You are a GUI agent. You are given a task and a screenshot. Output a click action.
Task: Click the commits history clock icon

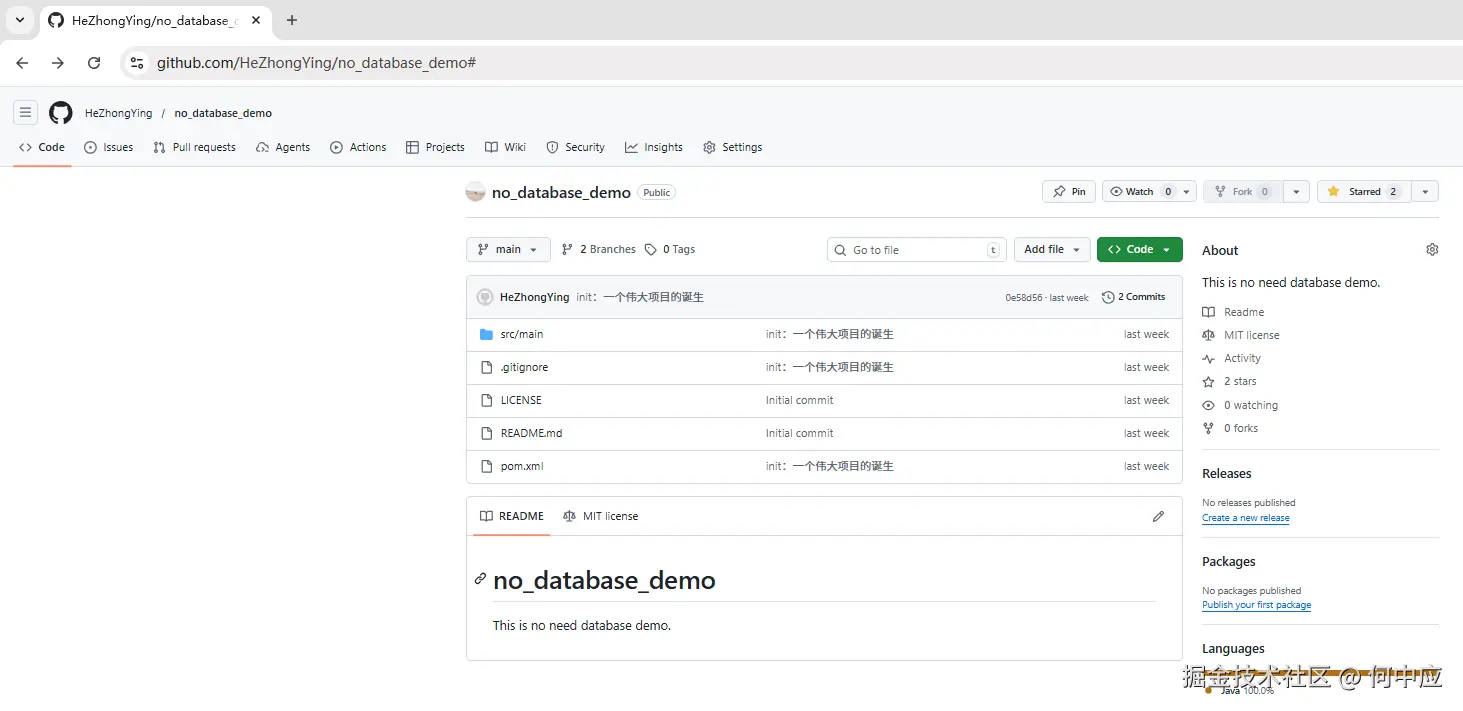(1108, 297)
